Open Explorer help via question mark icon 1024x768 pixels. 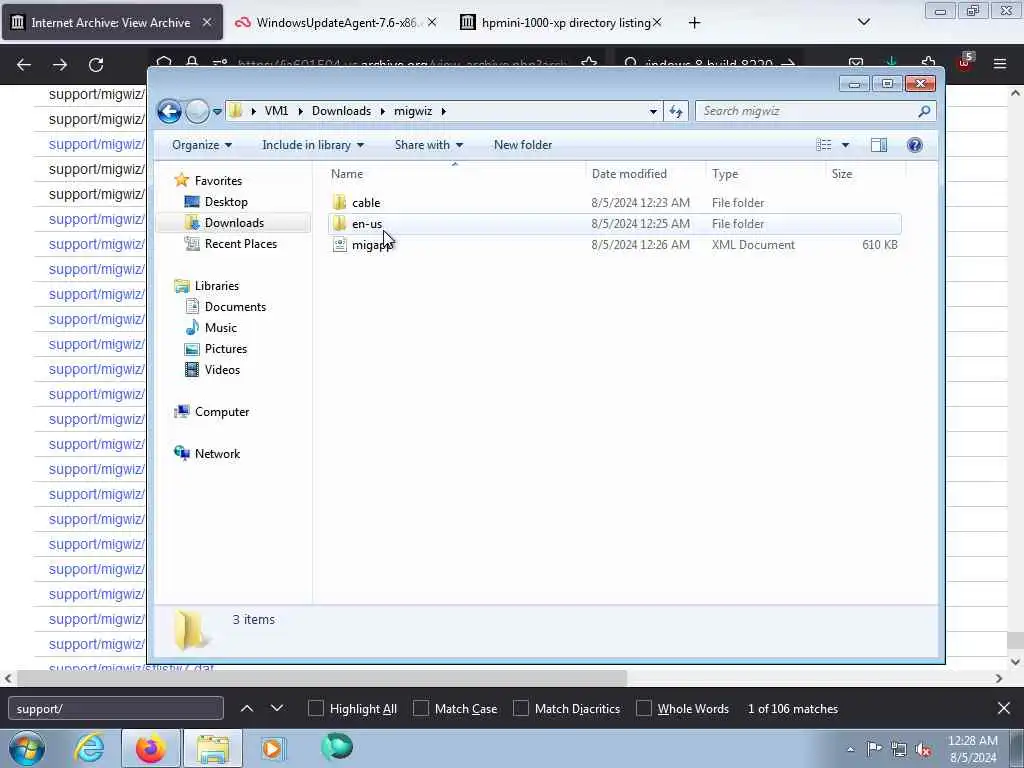pyautogui.click(x=915, y=145)
